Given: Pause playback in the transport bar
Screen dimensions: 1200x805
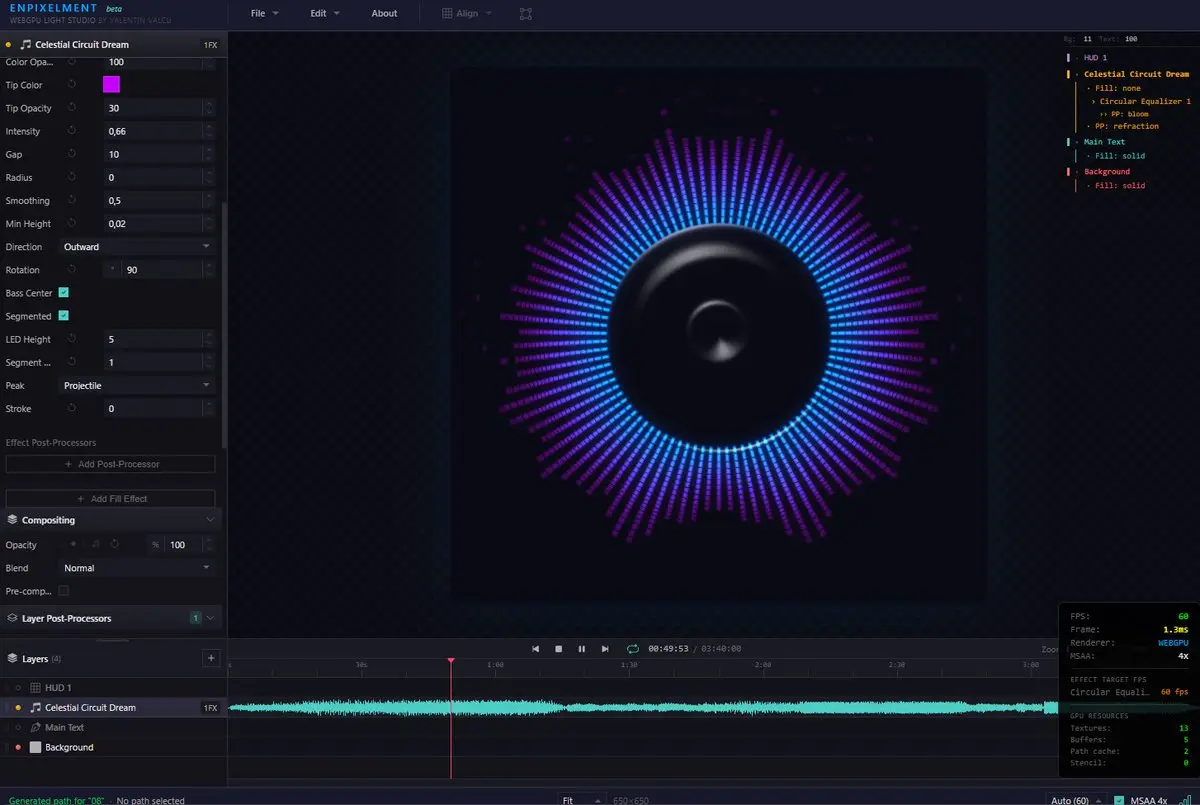Looking at the screenshot, I should pos(582,649).
